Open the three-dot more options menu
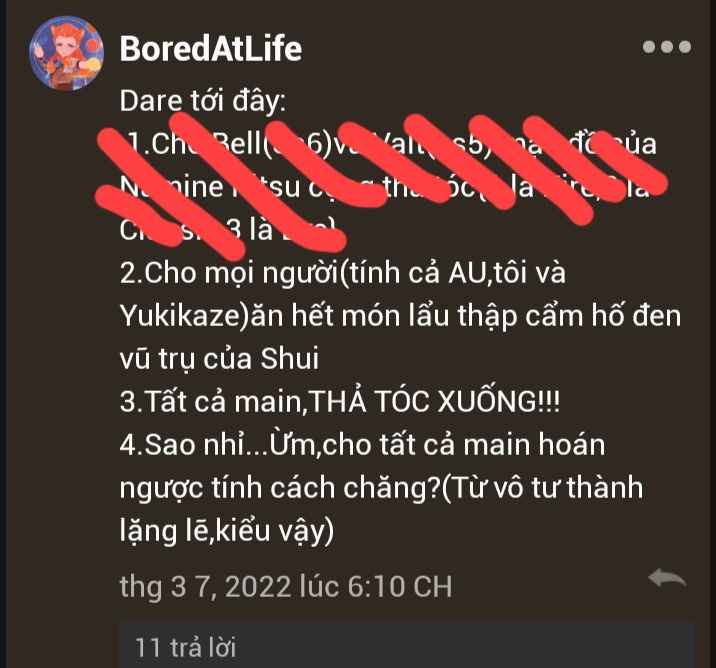 pos(667,47)
